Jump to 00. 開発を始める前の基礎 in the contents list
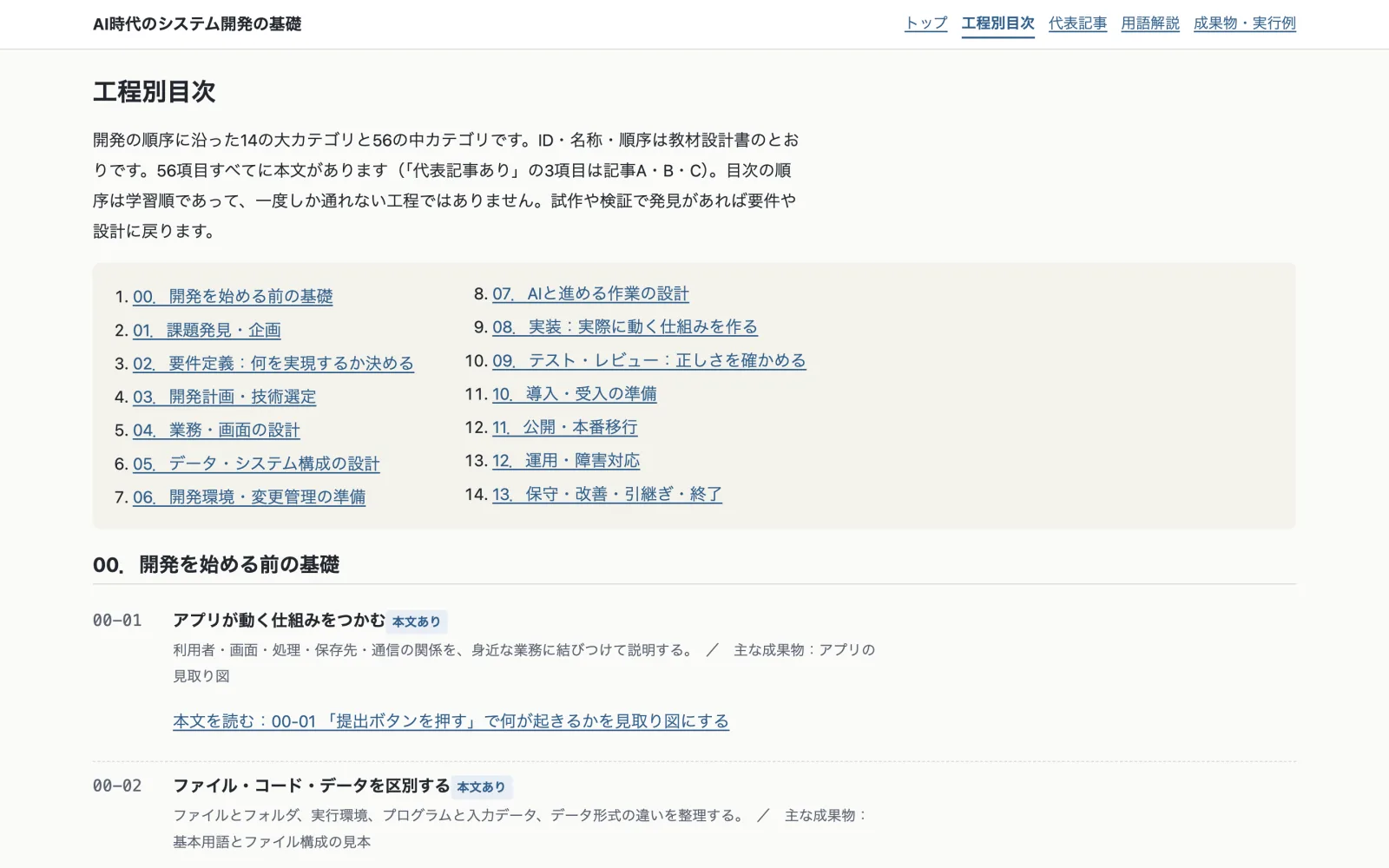This screenshot has width=1389, height=868. (233, 297)
